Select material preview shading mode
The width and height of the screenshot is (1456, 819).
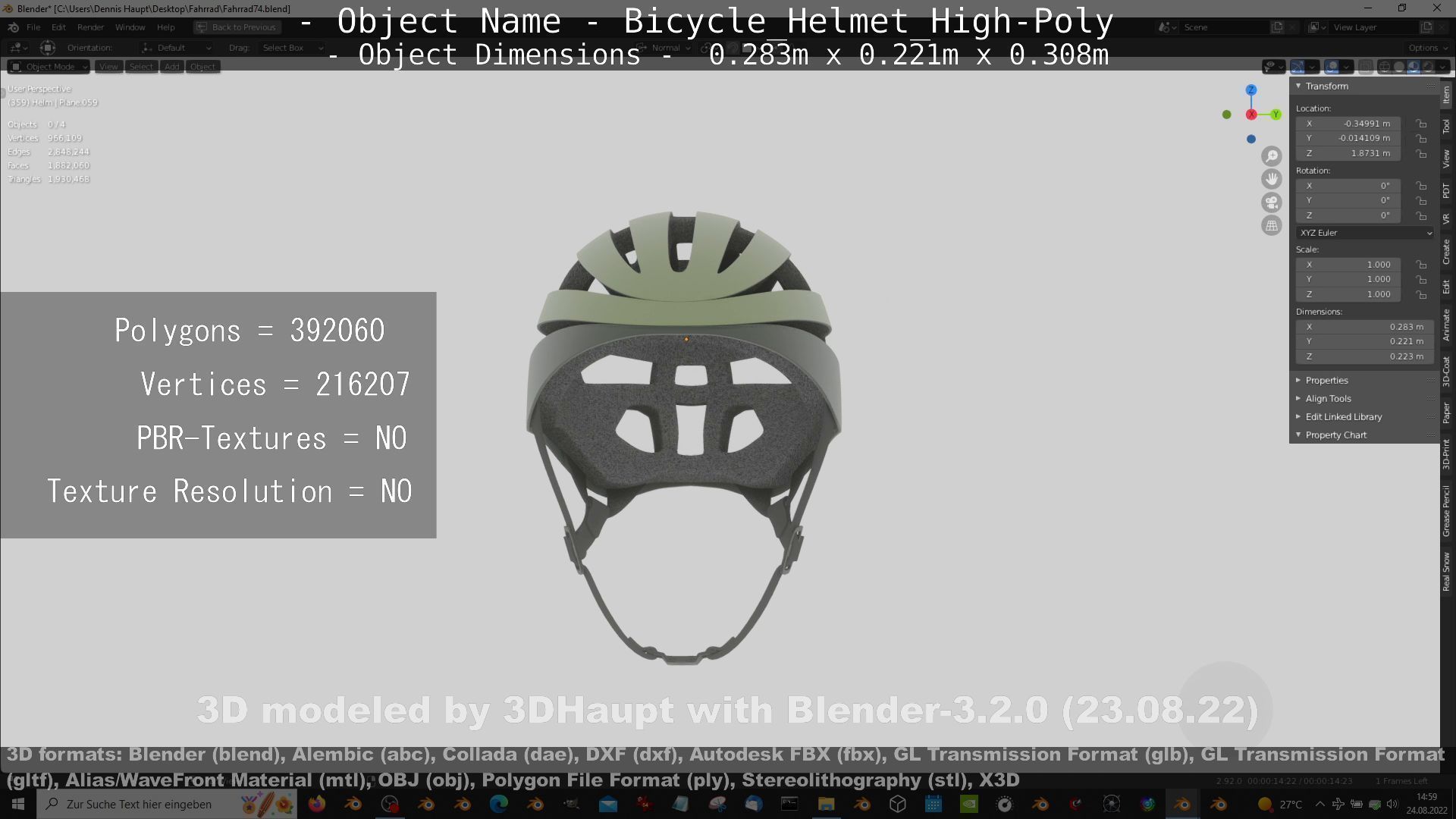coord(1414,67)
